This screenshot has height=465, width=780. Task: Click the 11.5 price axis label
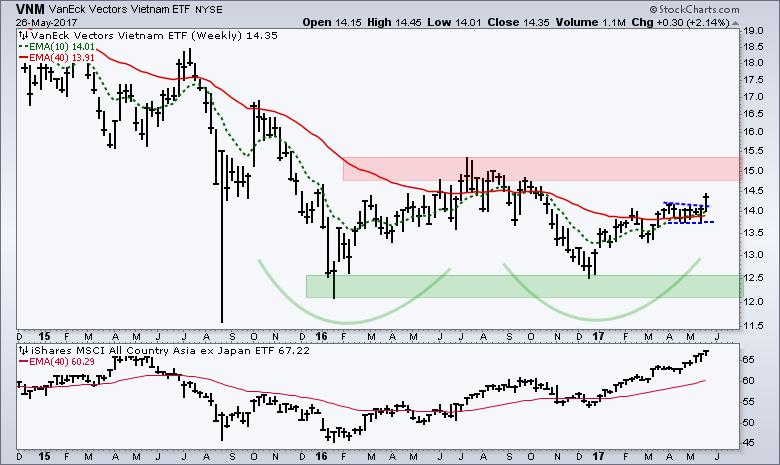(753, 326)
